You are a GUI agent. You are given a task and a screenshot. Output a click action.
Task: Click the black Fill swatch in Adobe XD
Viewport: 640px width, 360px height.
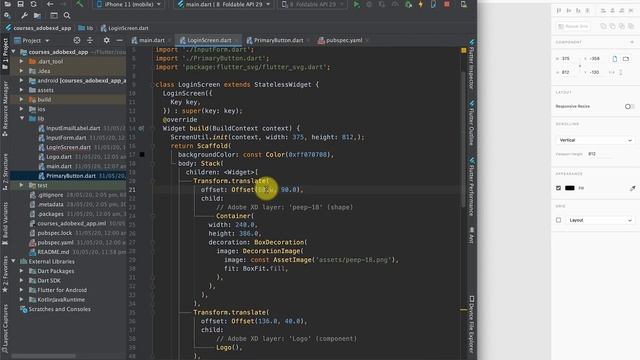click(570, 188)
